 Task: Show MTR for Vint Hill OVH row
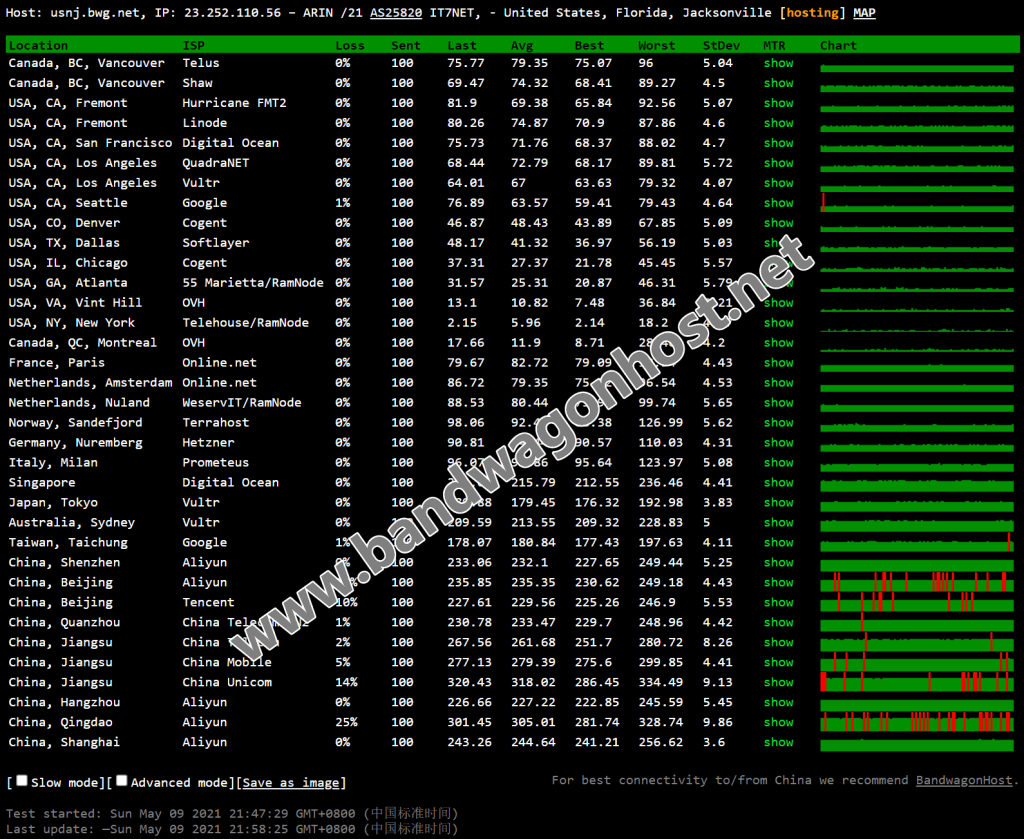[778, 303]
